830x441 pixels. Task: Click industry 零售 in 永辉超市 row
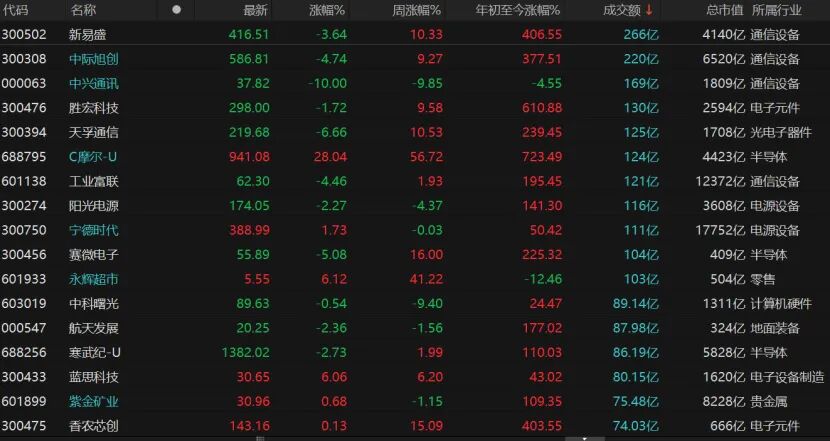pos(763,279)
